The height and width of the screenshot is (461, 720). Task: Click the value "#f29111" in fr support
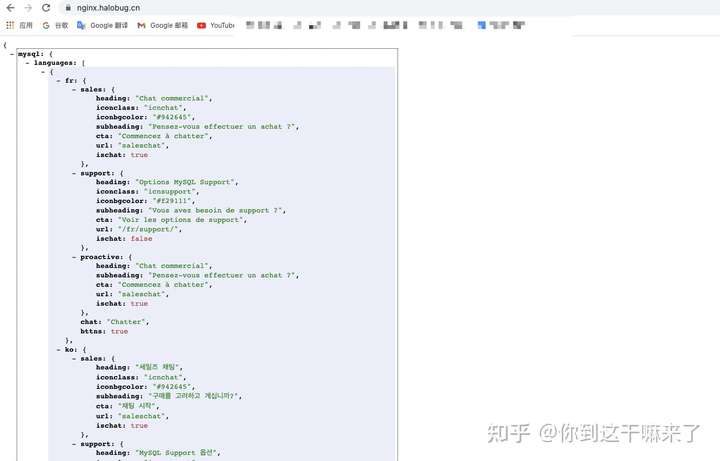tap(172, 201)
